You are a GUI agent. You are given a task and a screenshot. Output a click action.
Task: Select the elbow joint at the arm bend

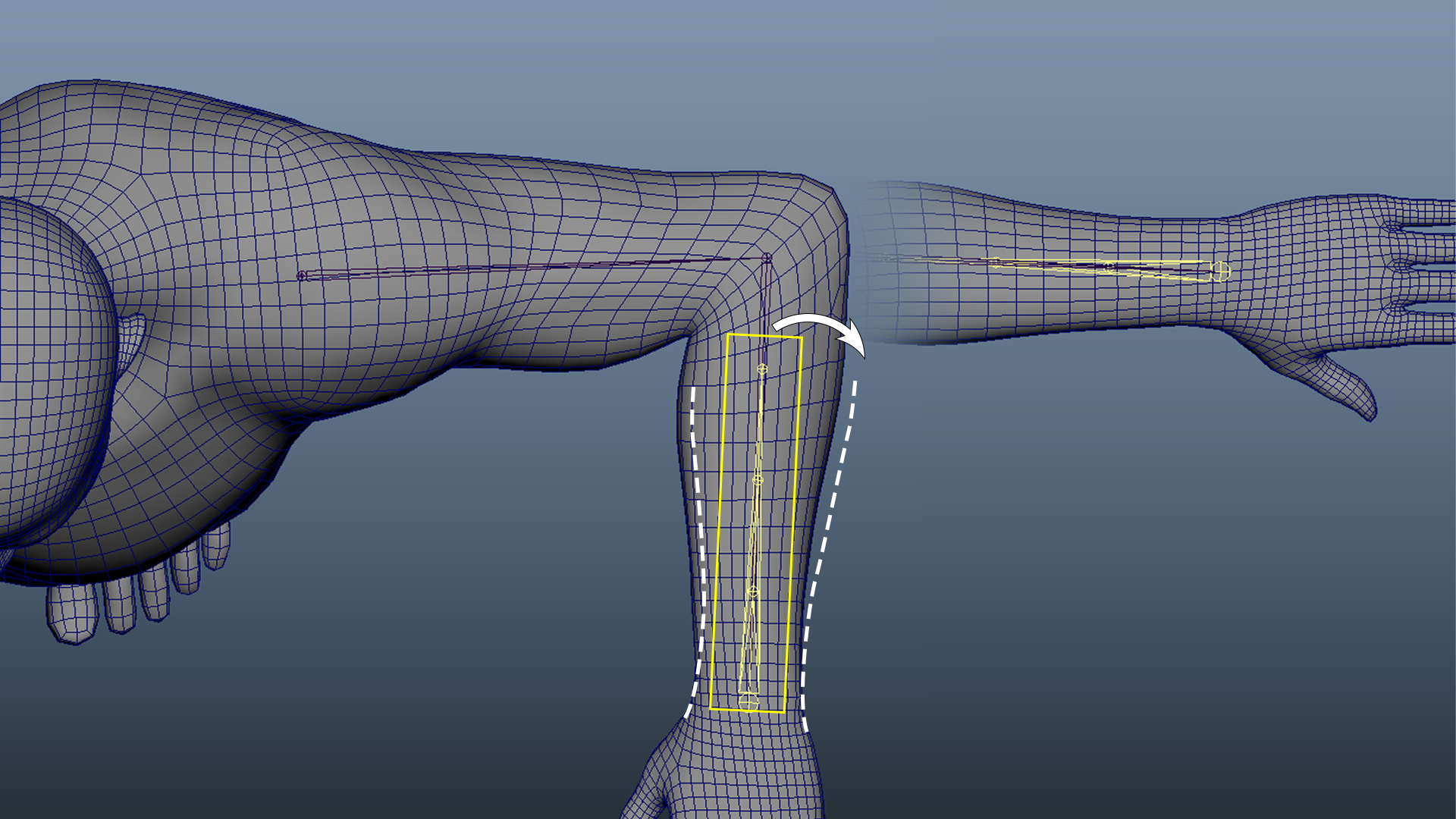(x=767, y=259)
